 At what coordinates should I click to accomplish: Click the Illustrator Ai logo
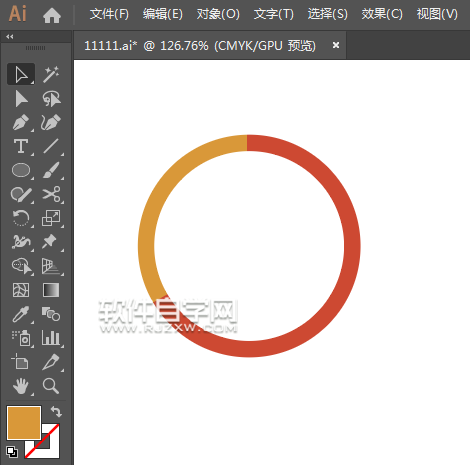click(17, 14)
